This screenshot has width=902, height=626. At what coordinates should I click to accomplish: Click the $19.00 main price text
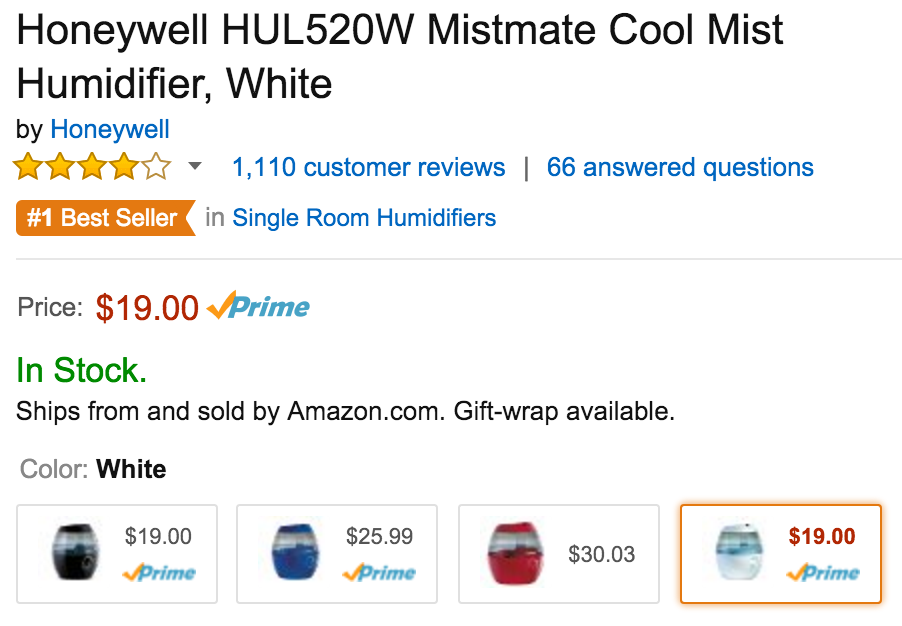pyautogui.click(x=147, y=308)
